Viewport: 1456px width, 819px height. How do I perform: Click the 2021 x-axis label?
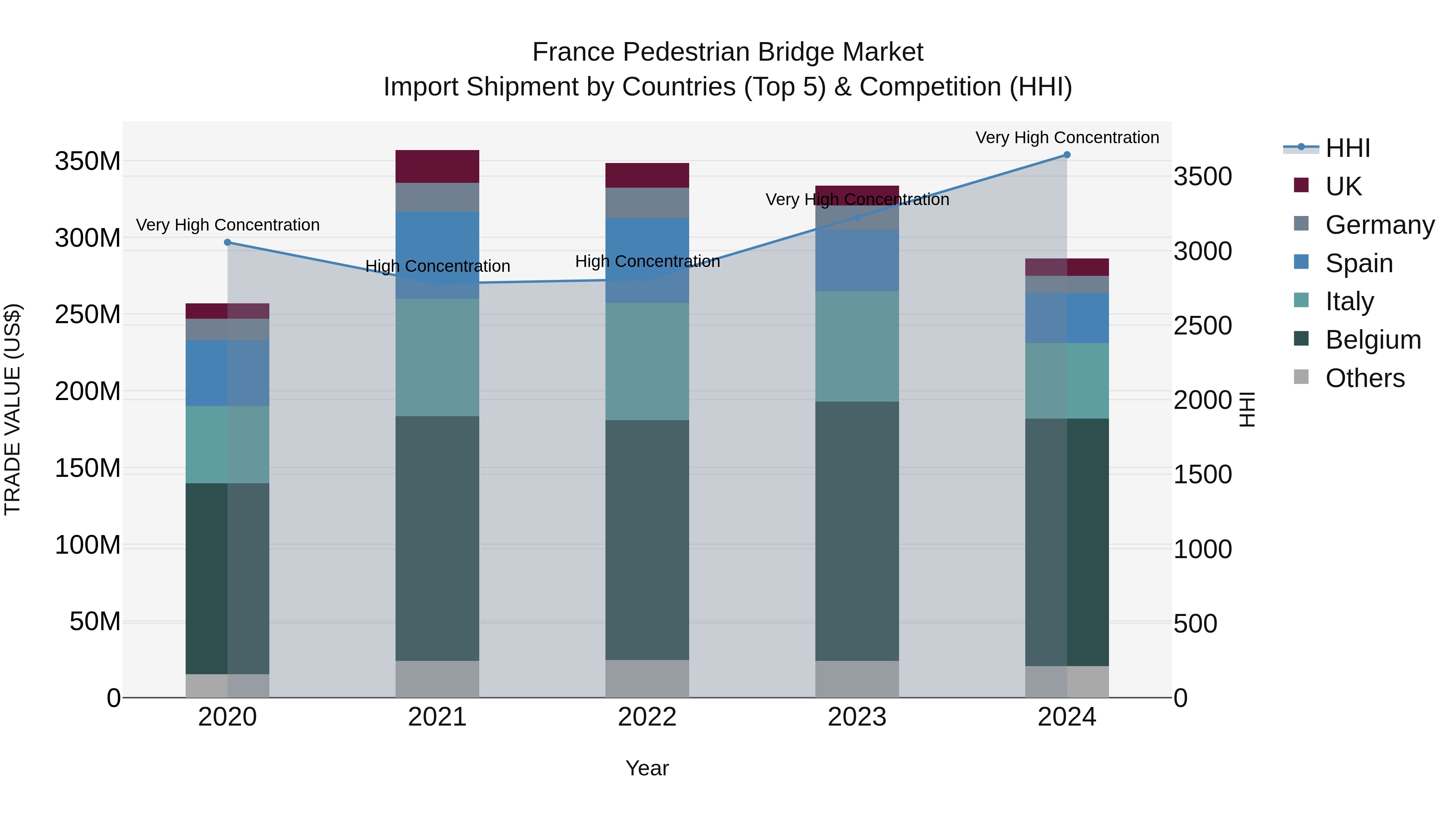pos(438,717)
